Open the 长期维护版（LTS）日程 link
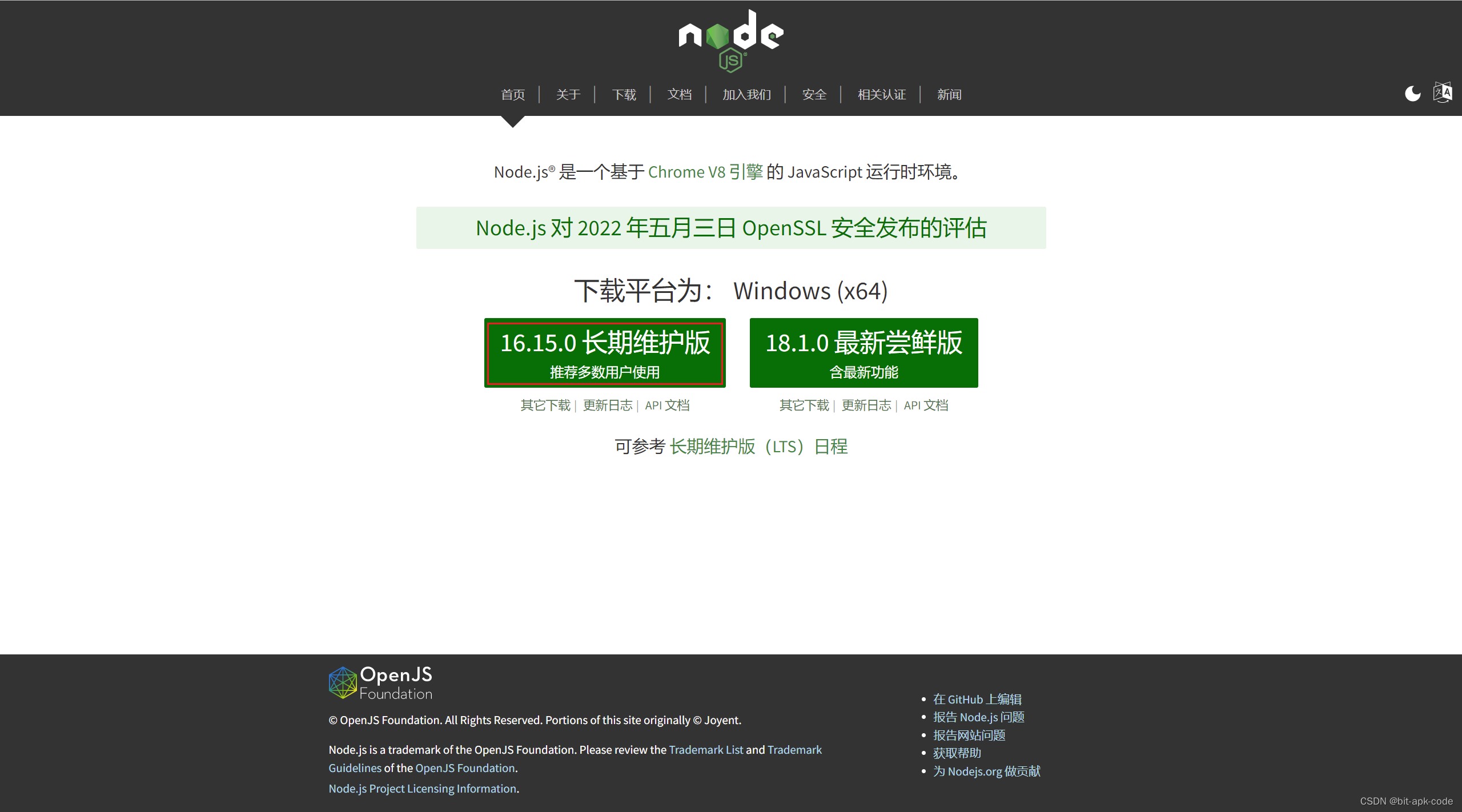Viewport: 1462px width, 812px height. 759,447
